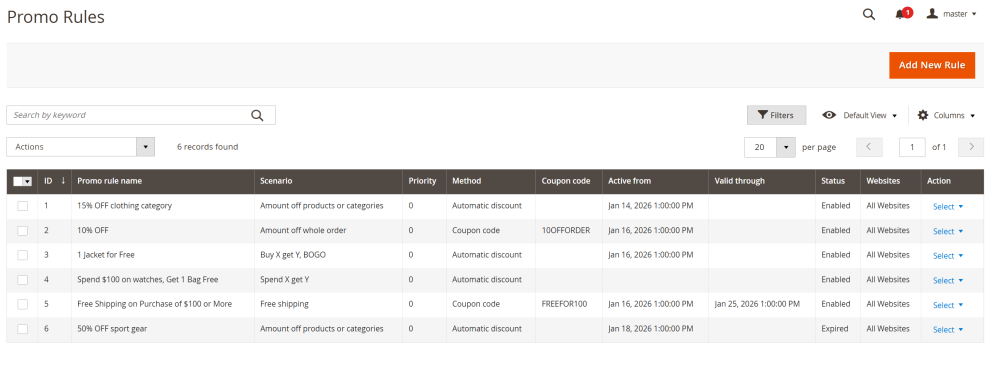Check the box for Free Shipping on Purchase rule

[x=22, y=304]
